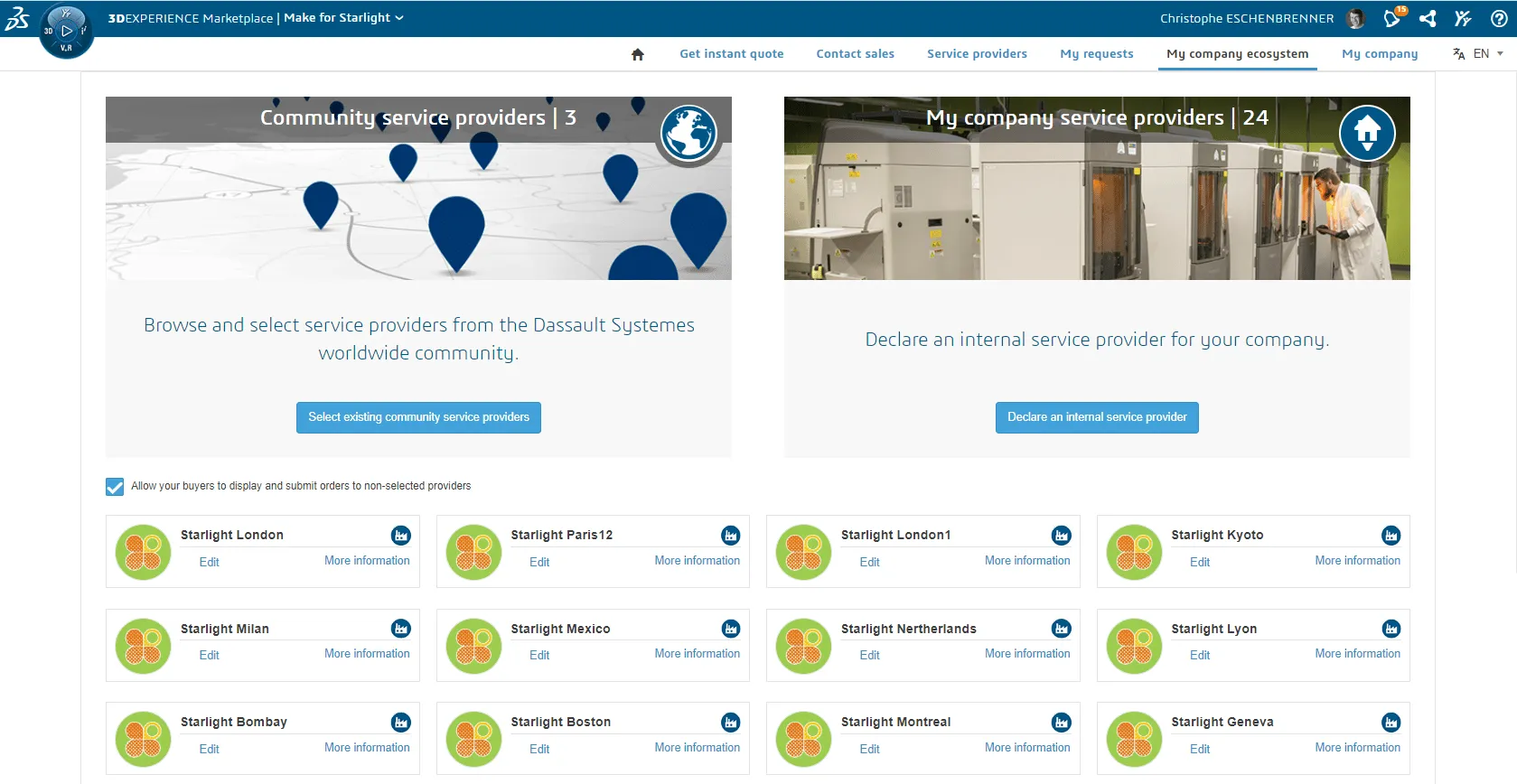The image size is (1517, 784).
Task: Click factory icon on Starlight Paris12 card
Action: tap(731, 536)
